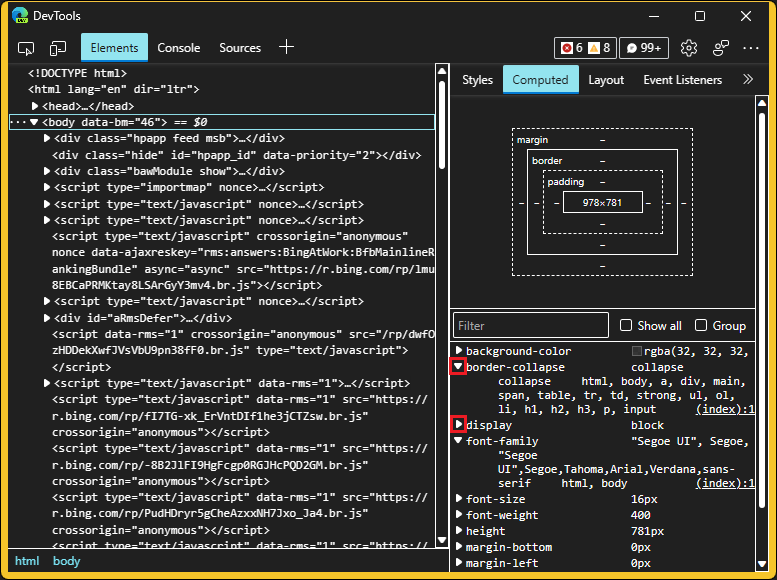The height and width of the screenshot is (580, 777).
Task: Open the 99+ issues counter
Action: point(644,48)
